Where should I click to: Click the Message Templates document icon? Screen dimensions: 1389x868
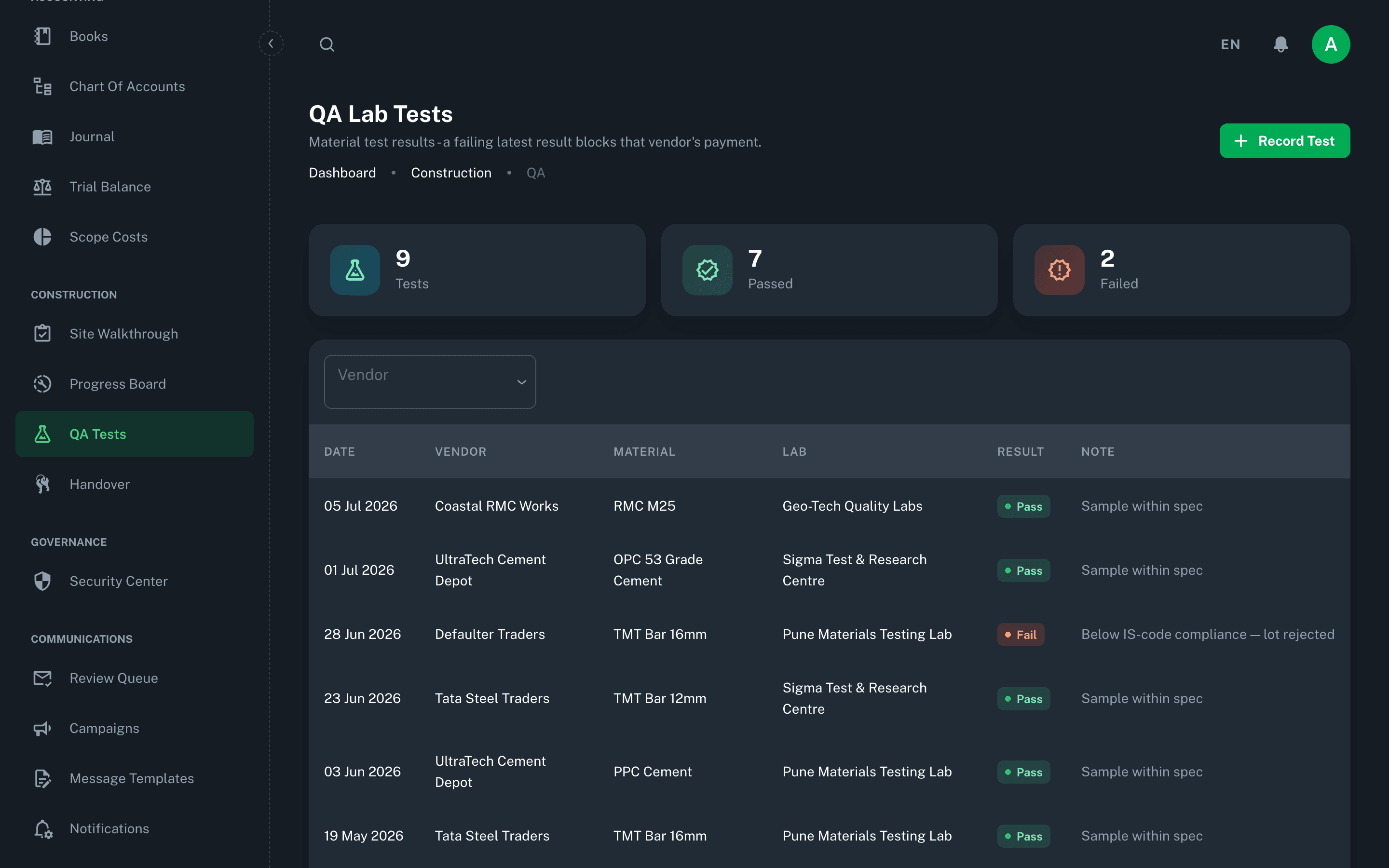point(42,778)
